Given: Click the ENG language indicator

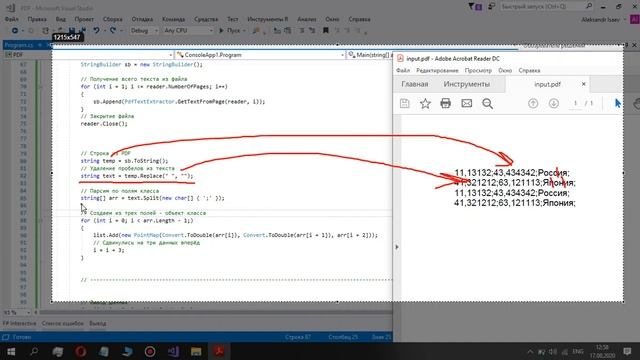Looking at the screenshot, I should click(578, 351).
